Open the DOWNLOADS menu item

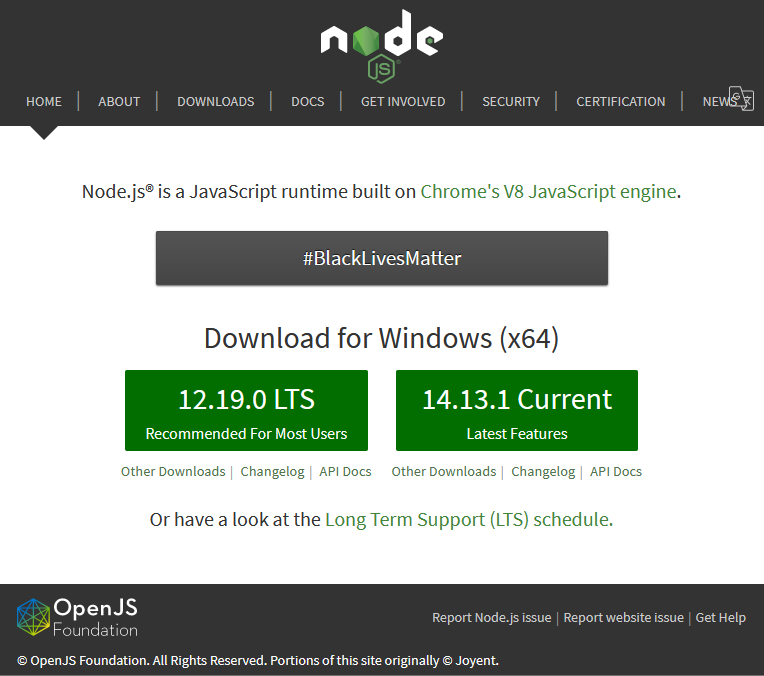[x=215, y=101]
